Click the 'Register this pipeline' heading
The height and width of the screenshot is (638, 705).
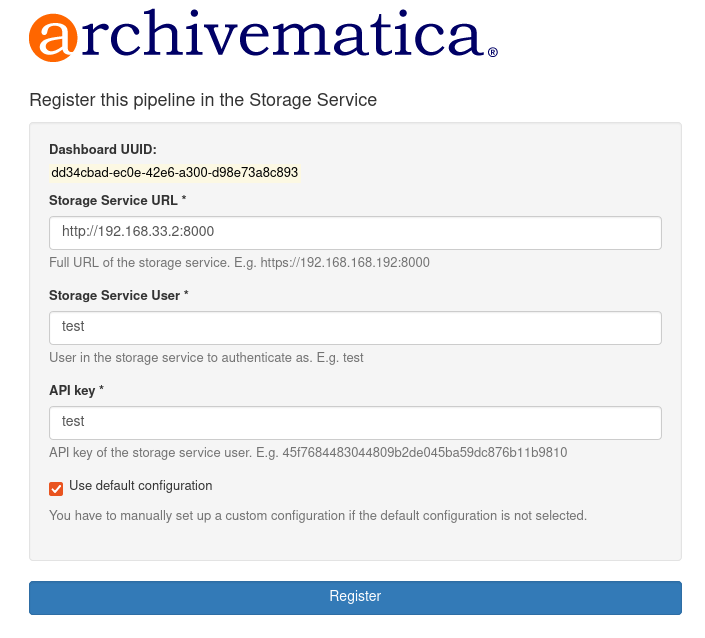click(x=203, y=100)
